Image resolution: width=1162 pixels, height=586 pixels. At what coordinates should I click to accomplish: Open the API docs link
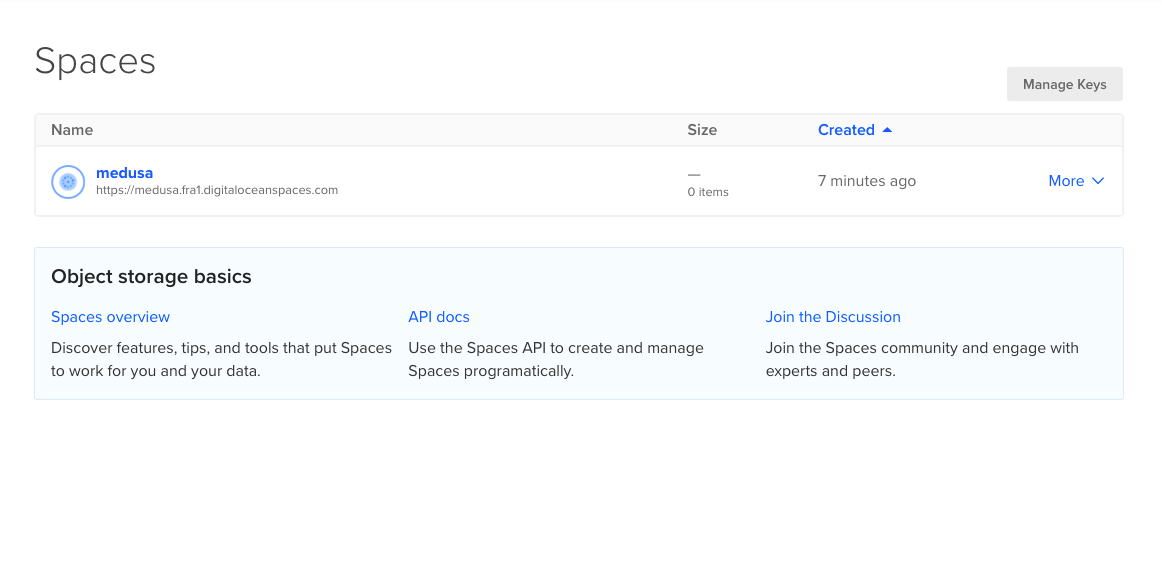click(439, 317)
